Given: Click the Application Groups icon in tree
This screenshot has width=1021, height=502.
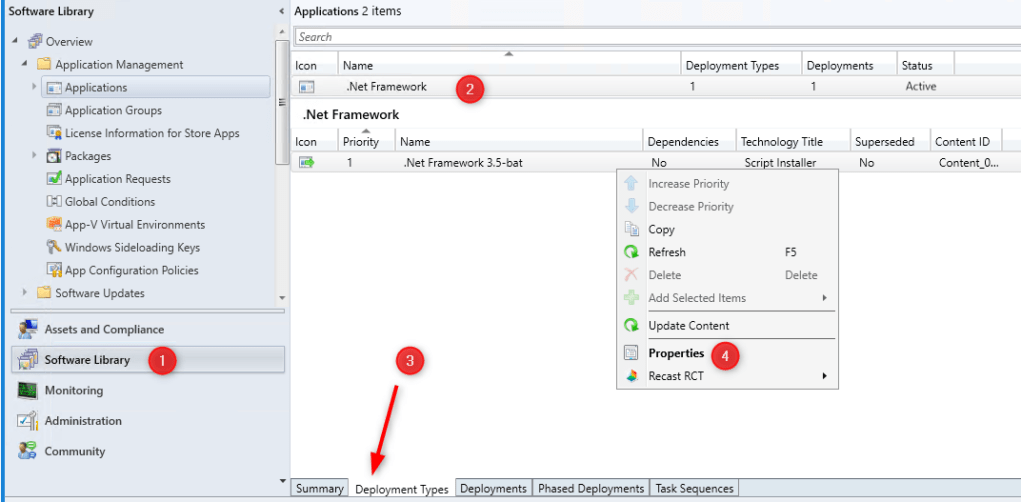Looking at the screenshot, I should coord(55,111).
